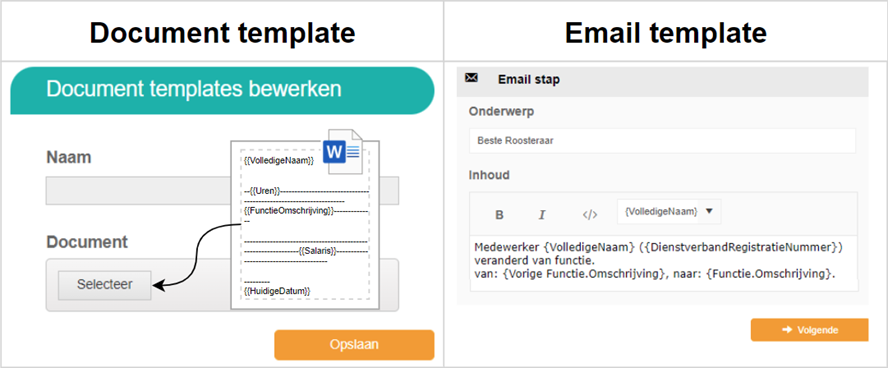
Task: Click the dropdown arrow next to {VolledigeNaam}
Action: point(709,211)
